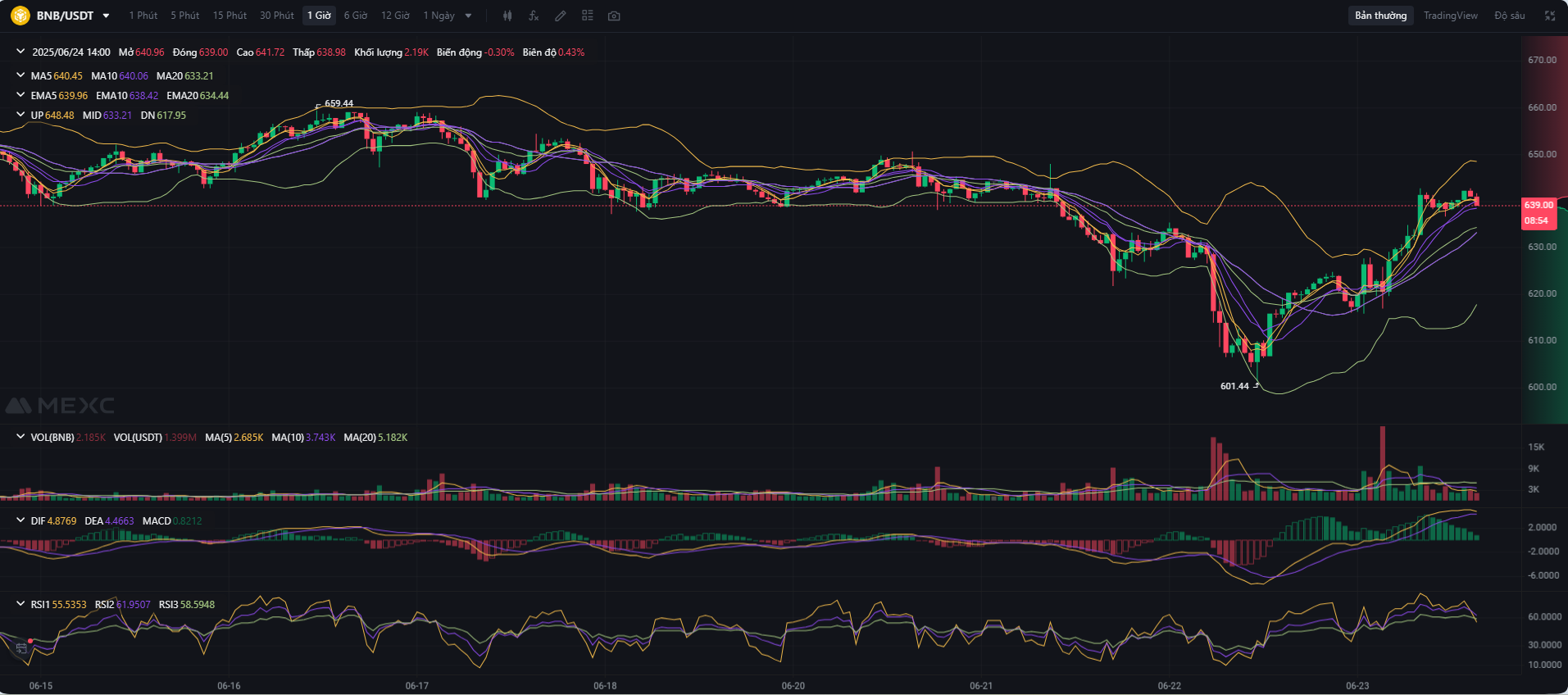This screenshot has height=695, width=1568.
Task: Collapse the OHLC candle info row
Action: point(20,52)
